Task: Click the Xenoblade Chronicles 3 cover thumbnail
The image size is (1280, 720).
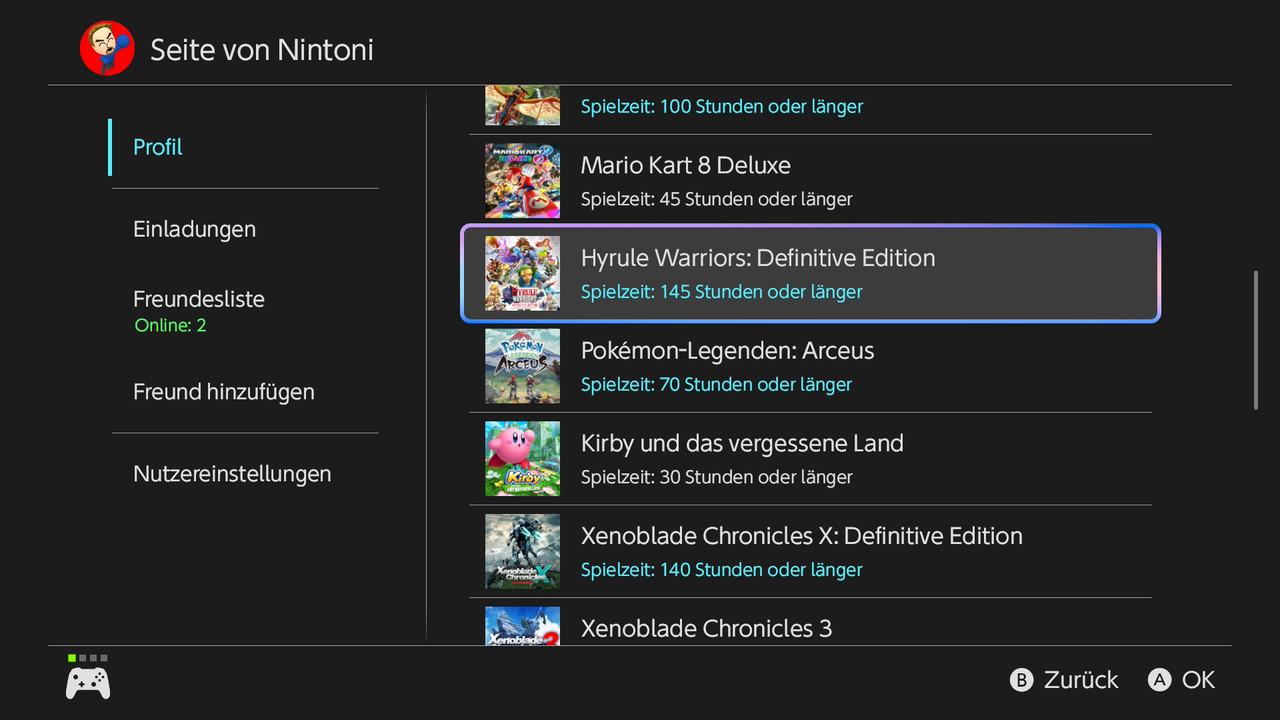Action: pyautogui.click(x=522, y=626)
